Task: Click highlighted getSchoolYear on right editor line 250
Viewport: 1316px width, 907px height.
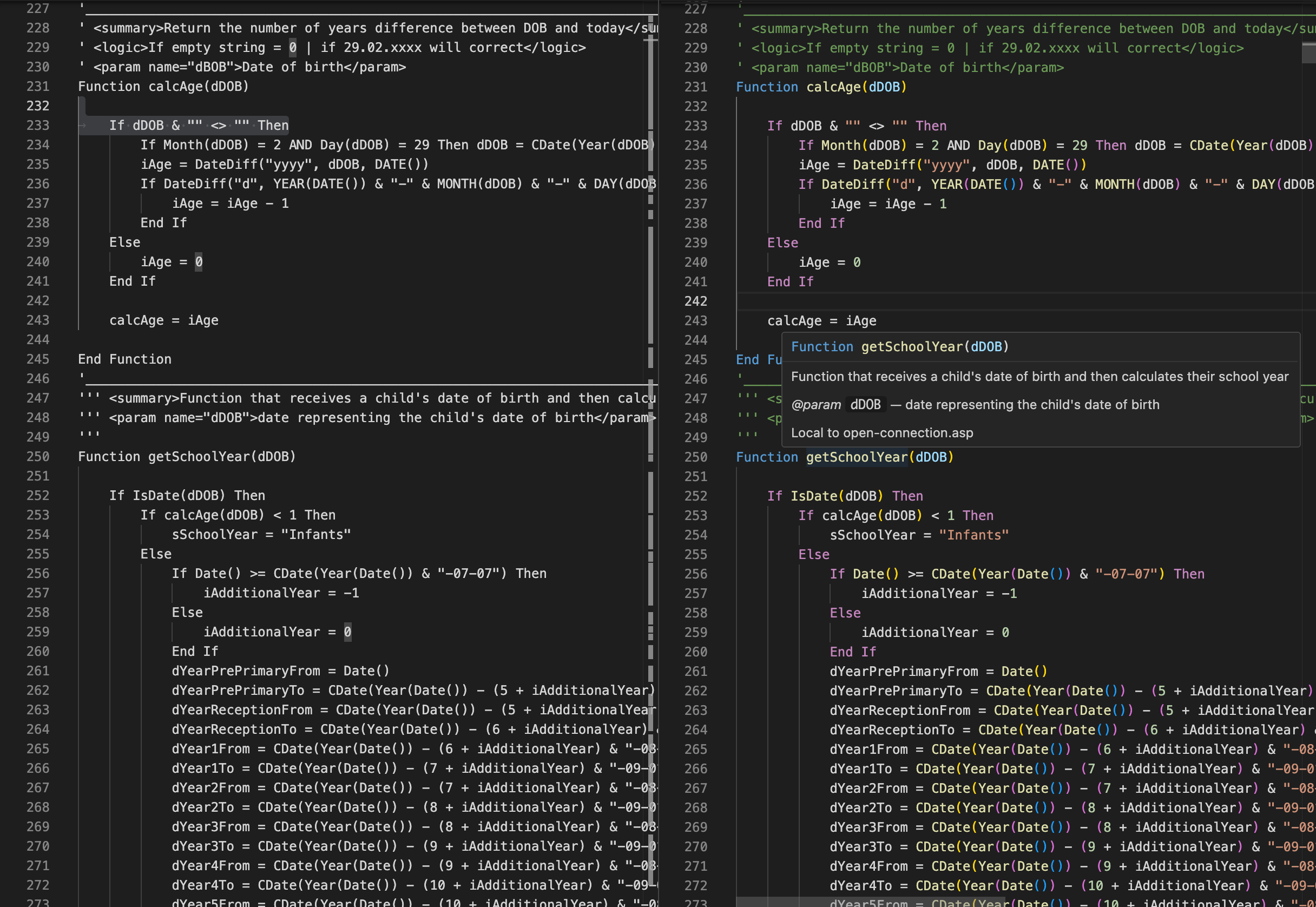Action: pos(857,457)
